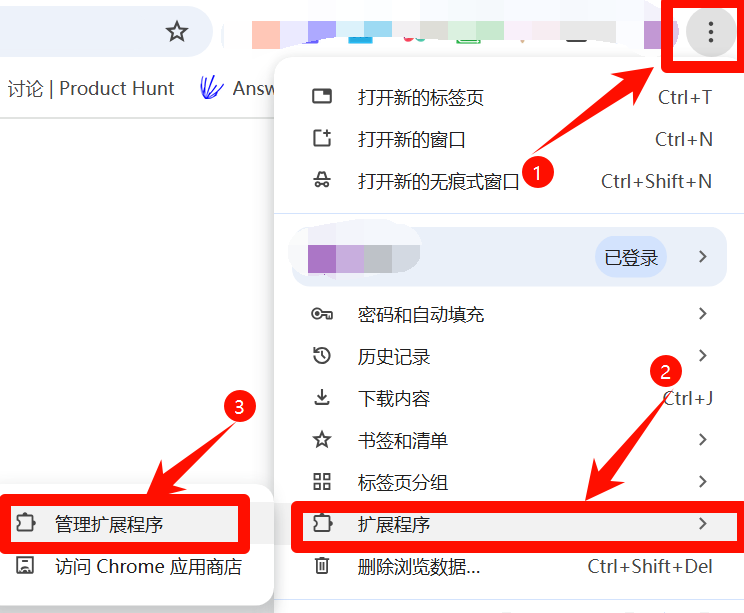Select 访问 Chrome 应用商店 in submenu

pyautogui.click(x=128, y=566)
